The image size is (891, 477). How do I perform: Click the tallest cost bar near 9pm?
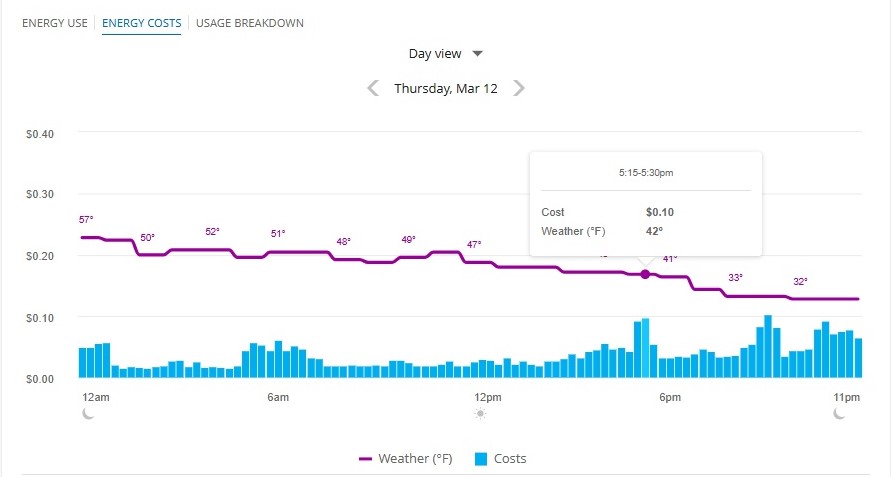point(768,347)
